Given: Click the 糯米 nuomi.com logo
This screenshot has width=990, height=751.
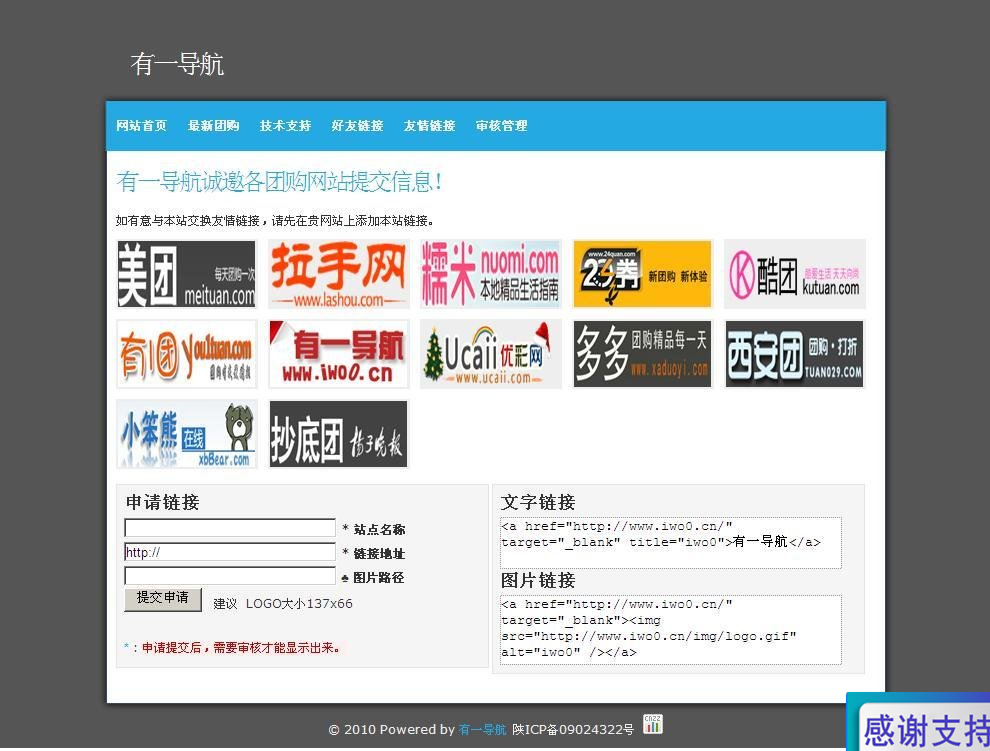Looking at the screenshot, I should 491,273.
